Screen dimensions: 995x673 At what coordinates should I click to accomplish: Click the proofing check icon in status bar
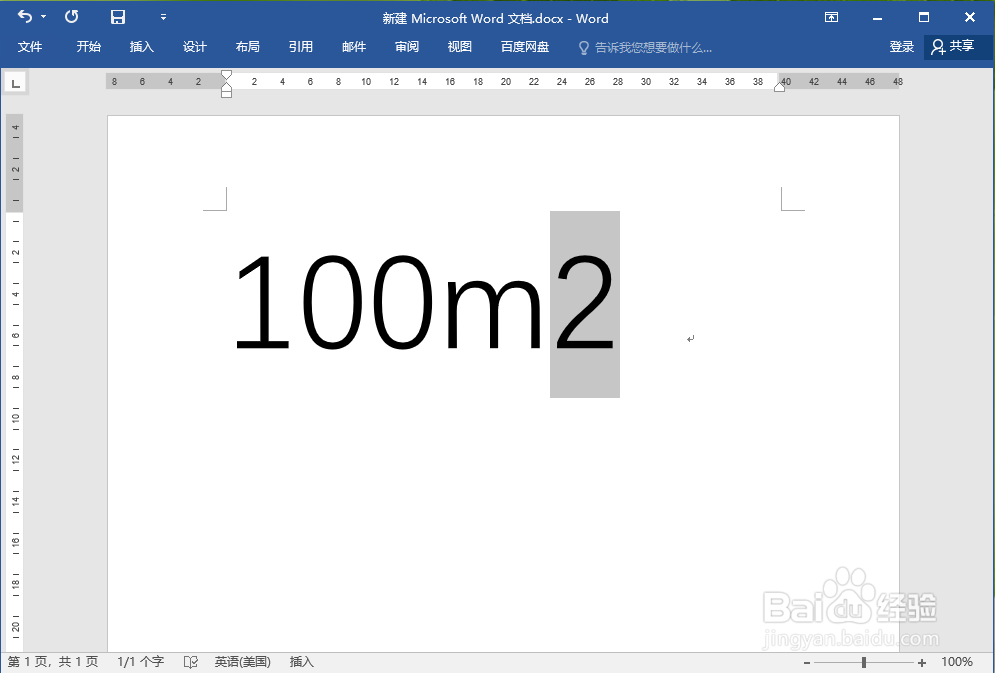190,661
